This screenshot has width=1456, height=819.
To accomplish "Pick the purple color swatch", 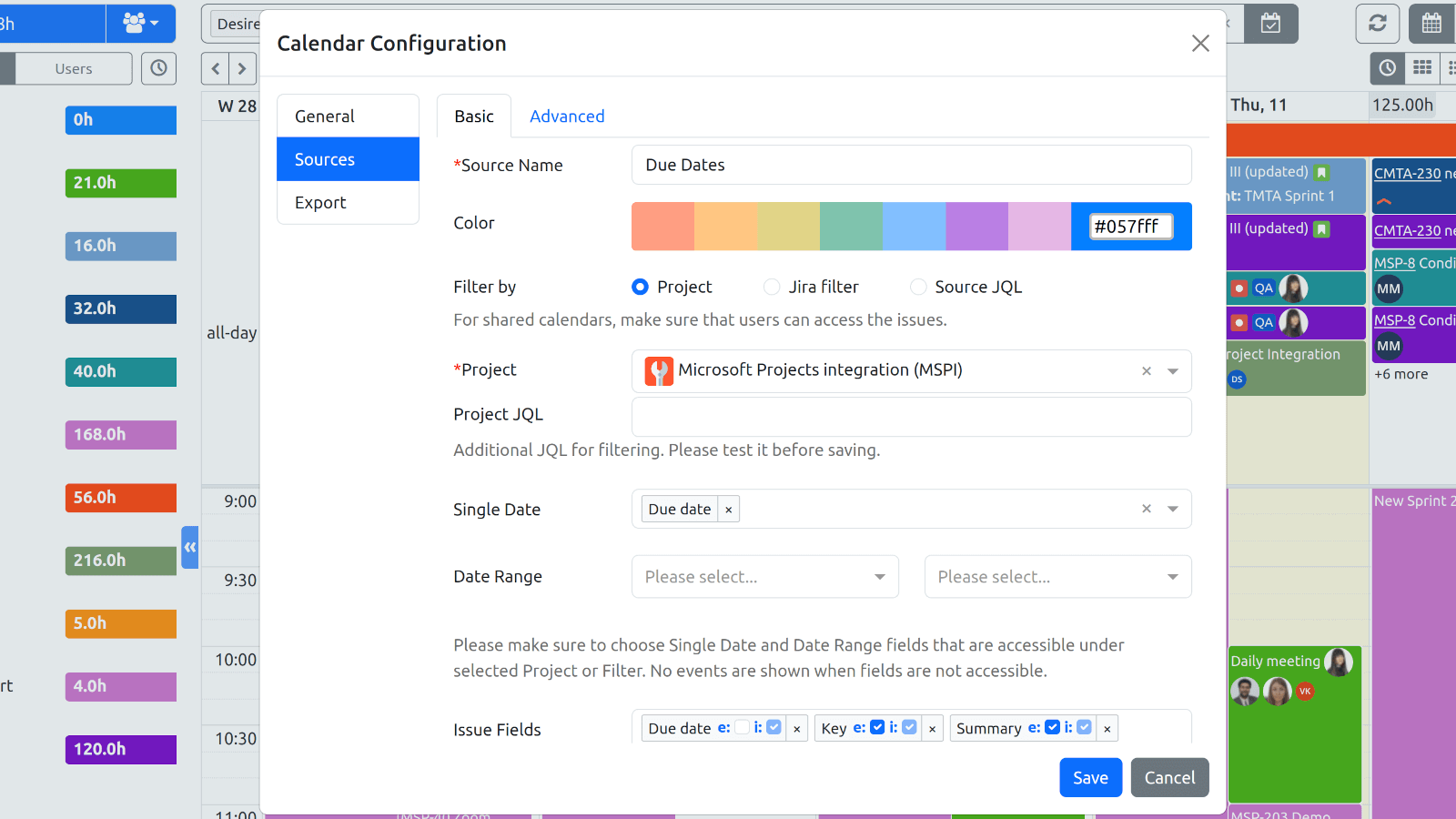I will (x=976, y=227).
